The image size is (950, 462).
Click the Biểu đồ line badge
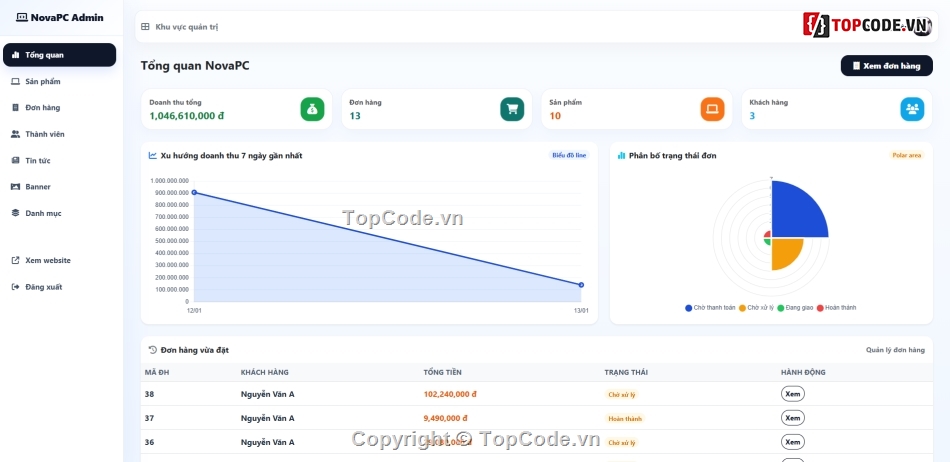[569, 156]
